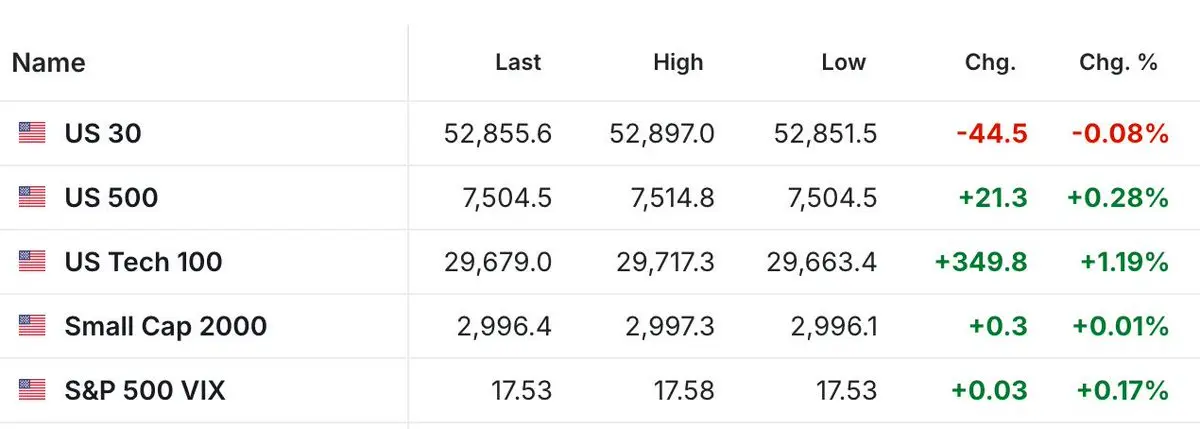
Task: Sort by the Chg. % column header
Action: point(1118,62)
